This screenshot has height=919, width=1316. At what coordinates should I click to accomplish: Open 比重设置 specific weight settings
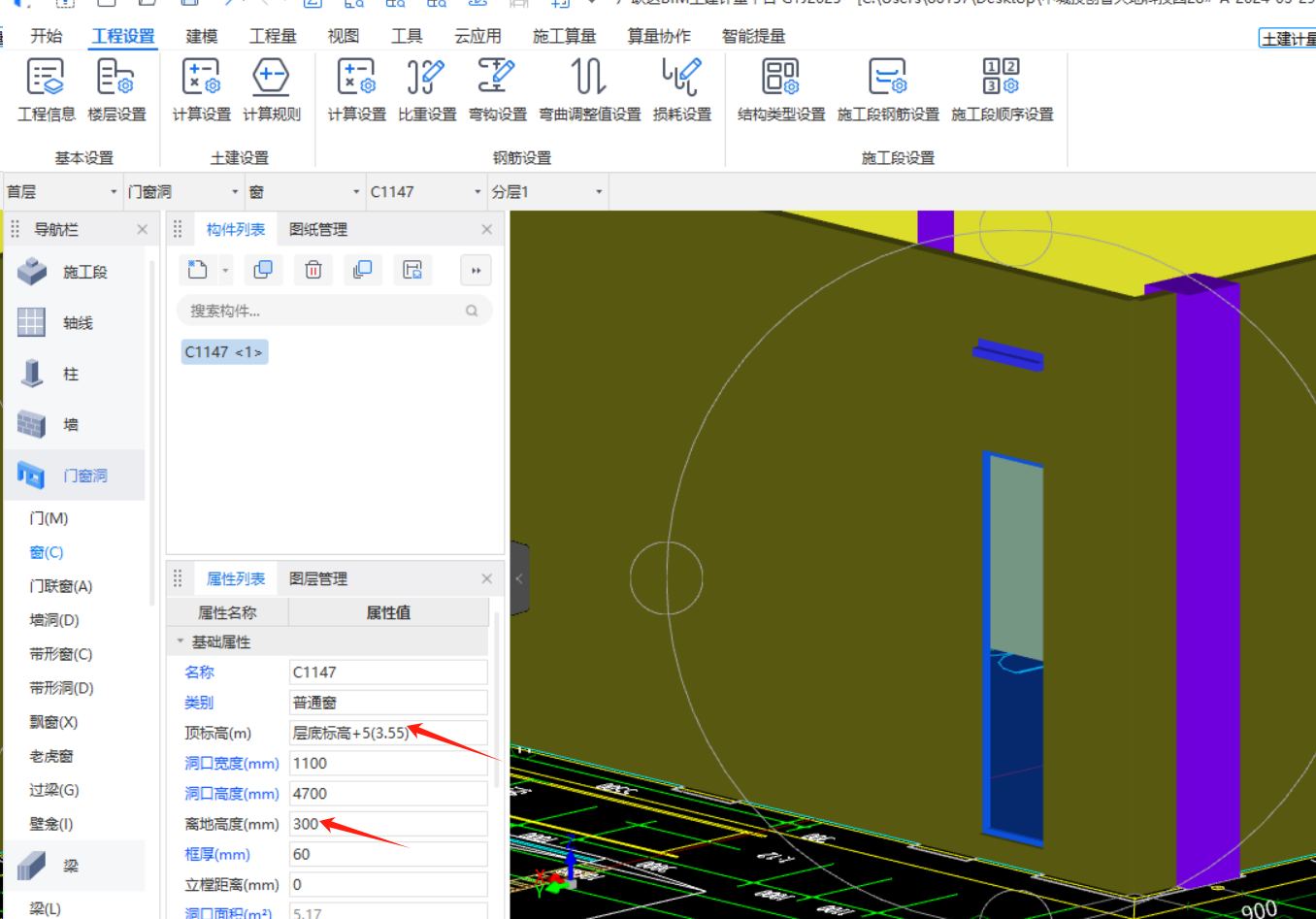coord(427,90)
